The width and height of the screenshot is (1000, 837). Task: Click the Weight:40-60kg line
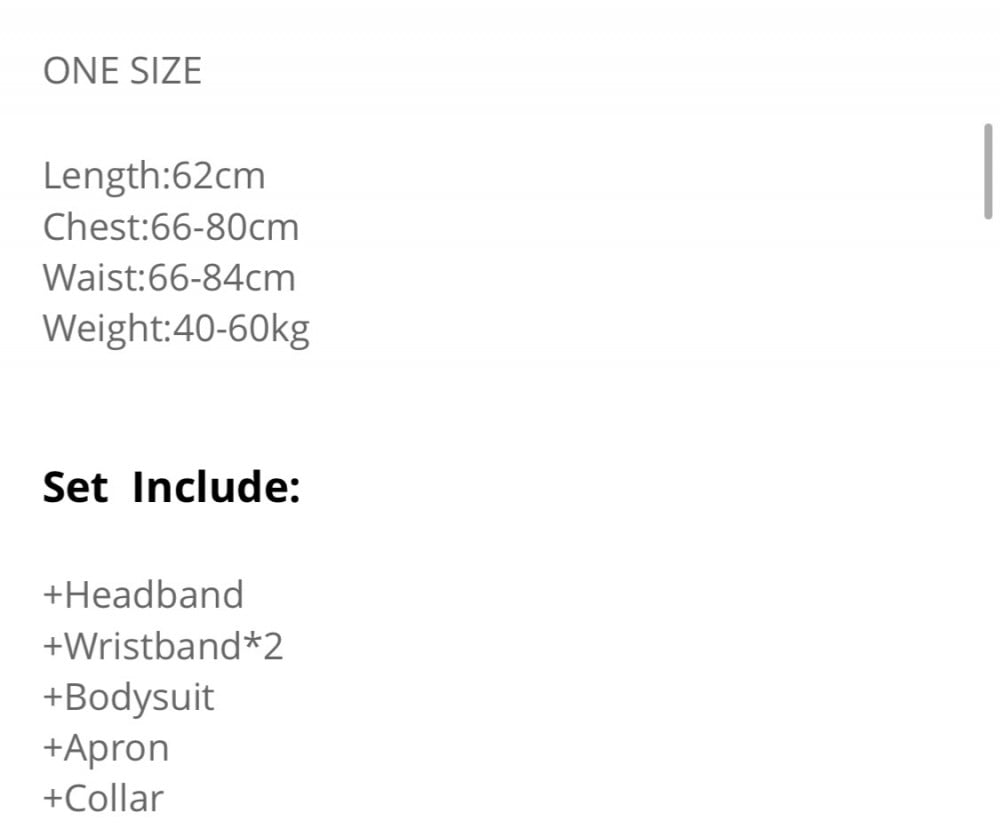click(176, 330)
